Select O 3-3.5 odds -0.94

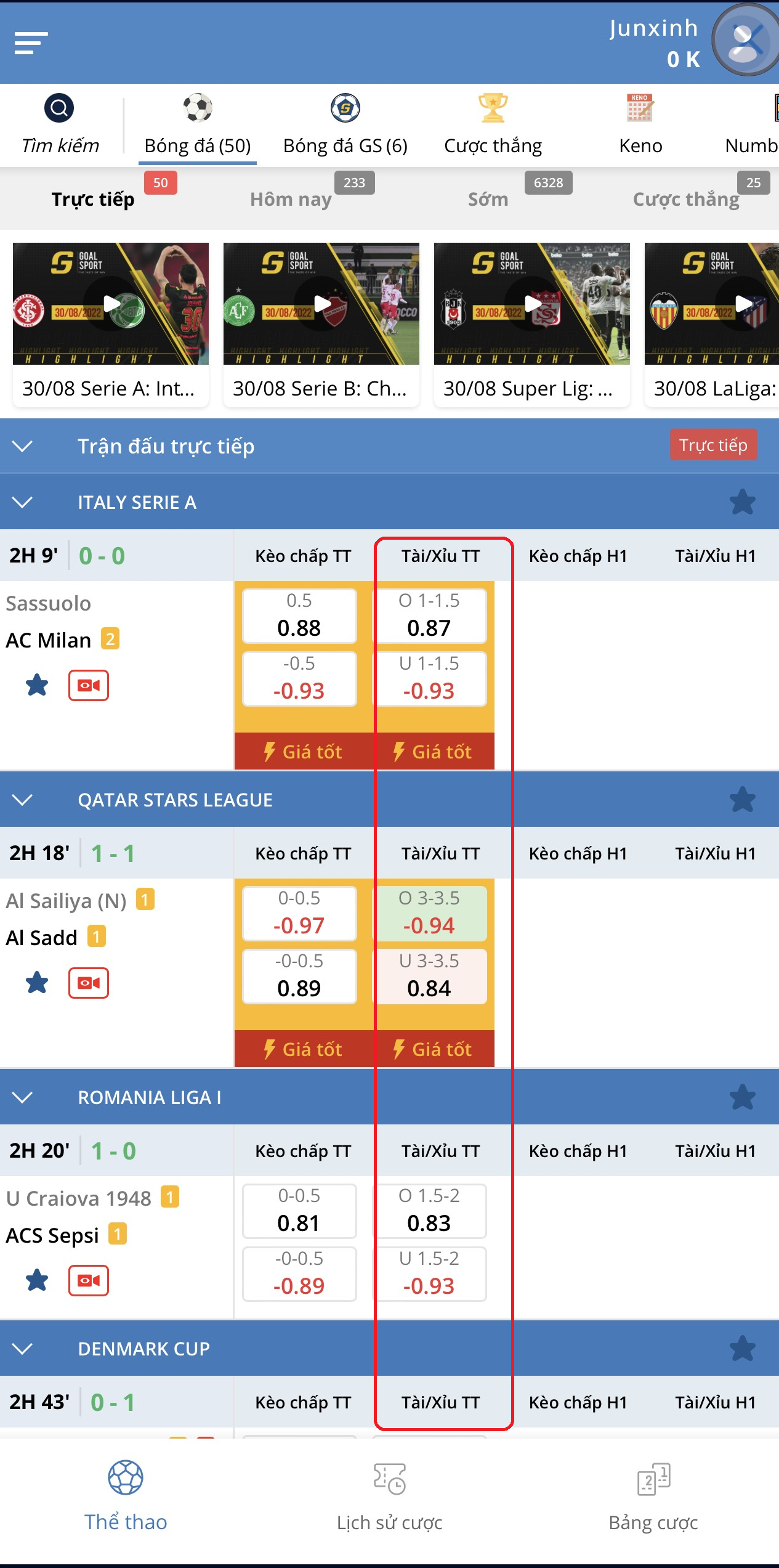coord(429,913)
